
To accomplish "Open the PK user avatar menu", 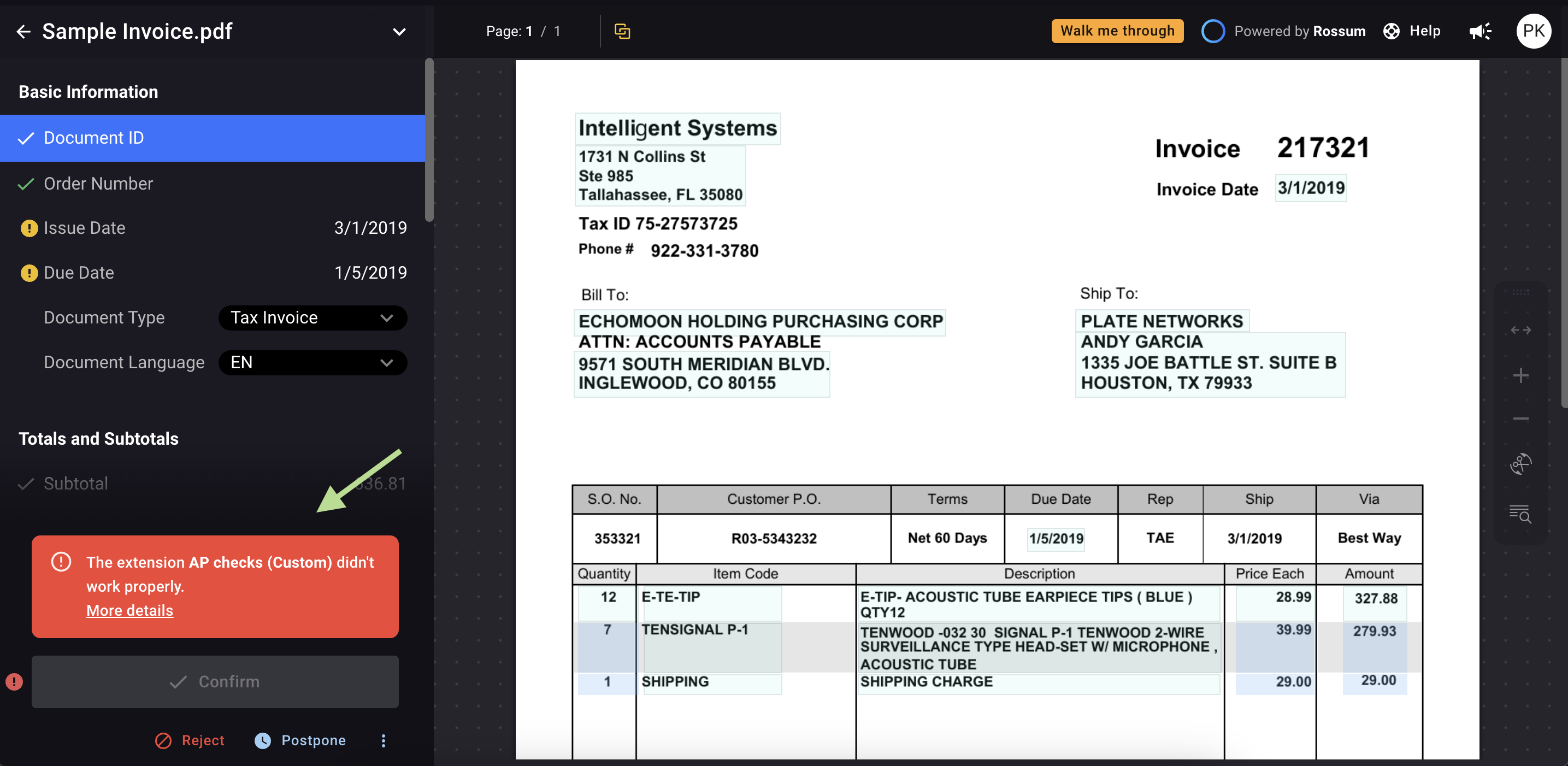I will [1533, 31].
